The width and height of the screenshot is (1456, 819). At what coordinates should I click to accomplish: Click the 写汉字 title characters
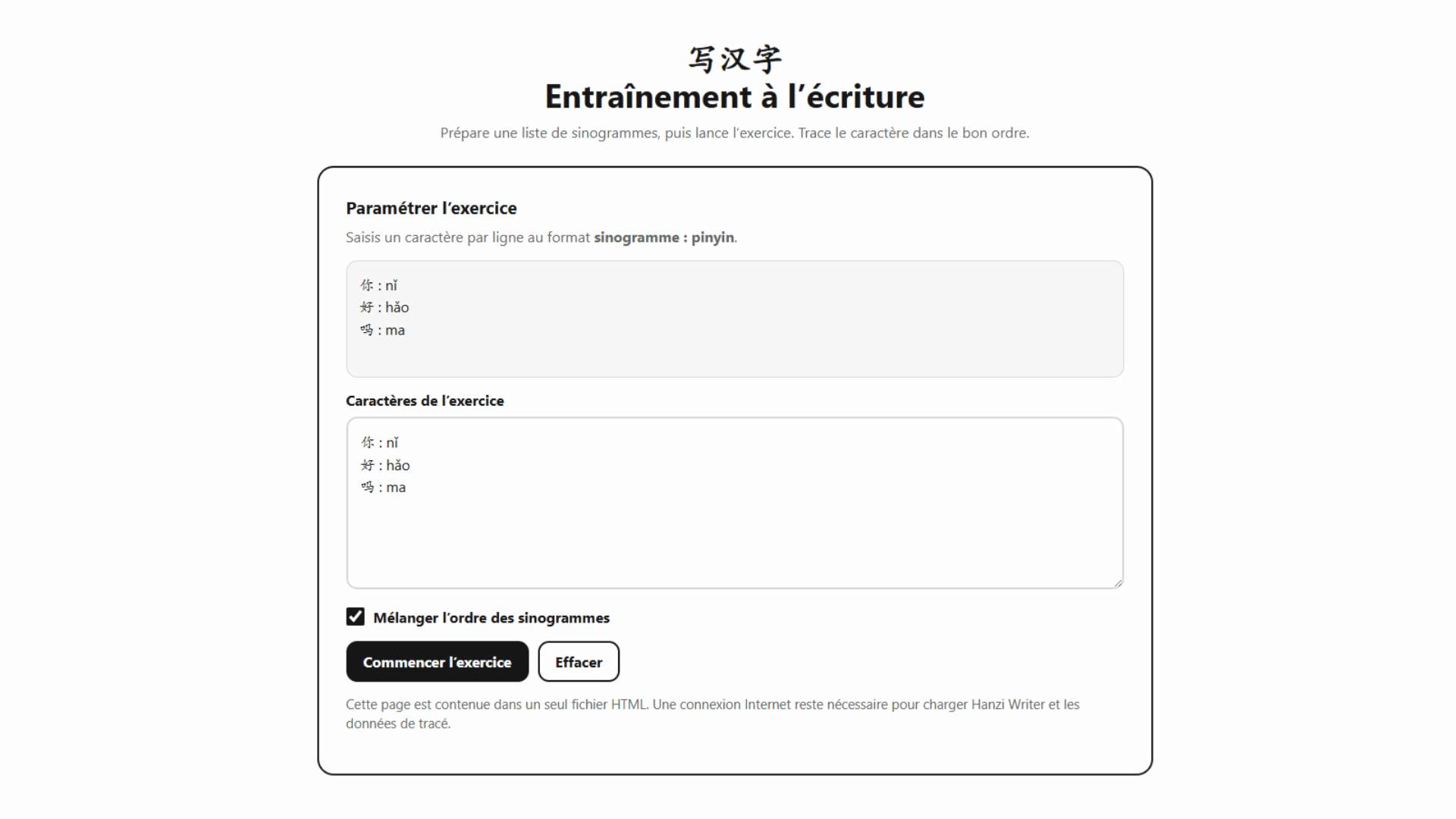coord(735,59)
